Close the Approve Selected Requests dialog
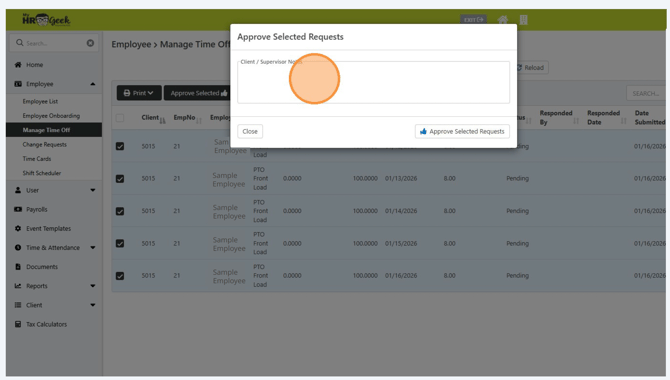This screenshot has height=380, width=670. pos(250,131)
